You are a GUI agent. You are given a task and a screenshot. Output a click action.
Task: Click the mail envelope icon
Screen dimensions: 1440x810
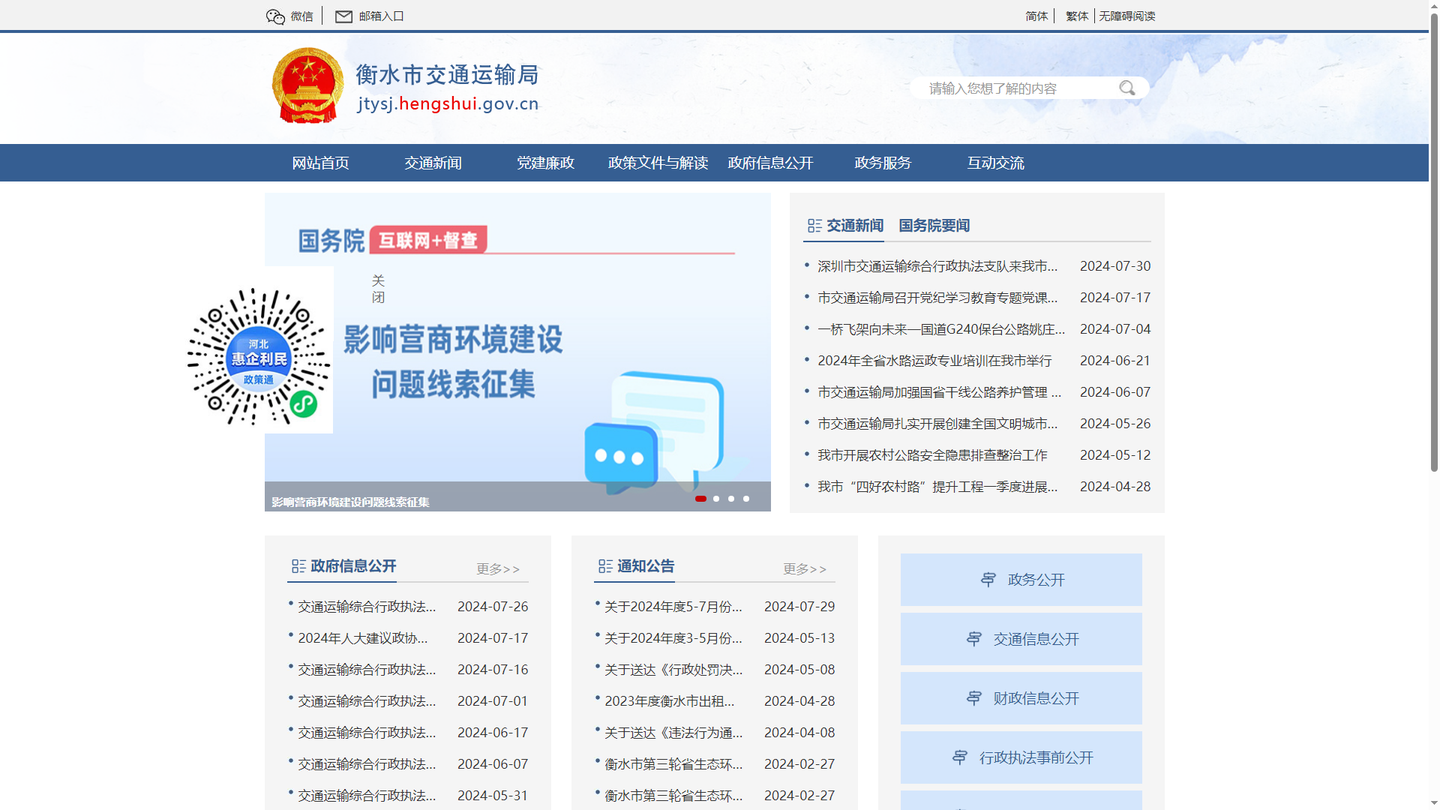click(344, 16)
